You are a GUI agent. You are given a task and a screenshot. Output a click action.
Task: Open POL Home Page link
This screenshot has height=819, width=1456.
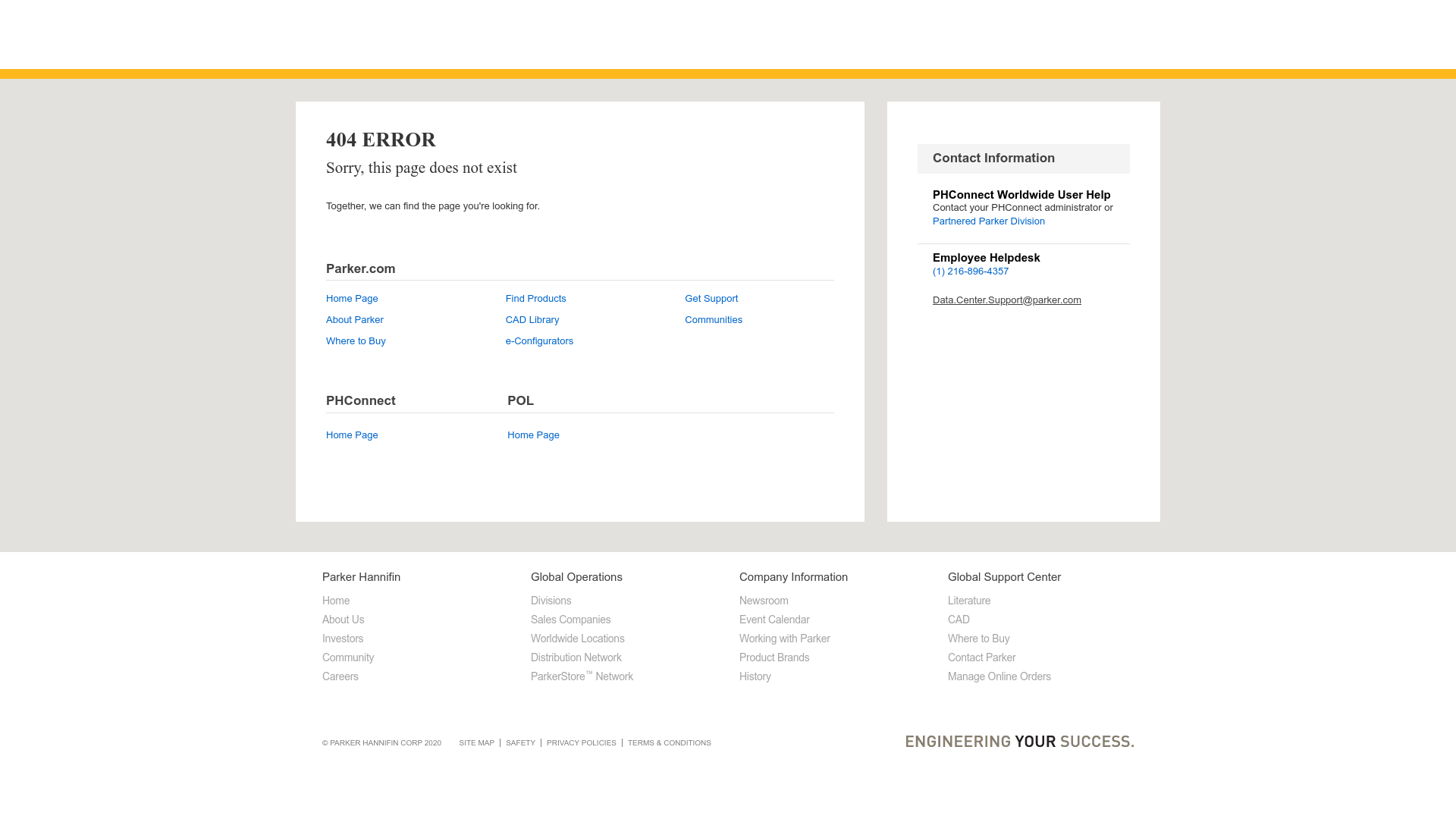533,435
